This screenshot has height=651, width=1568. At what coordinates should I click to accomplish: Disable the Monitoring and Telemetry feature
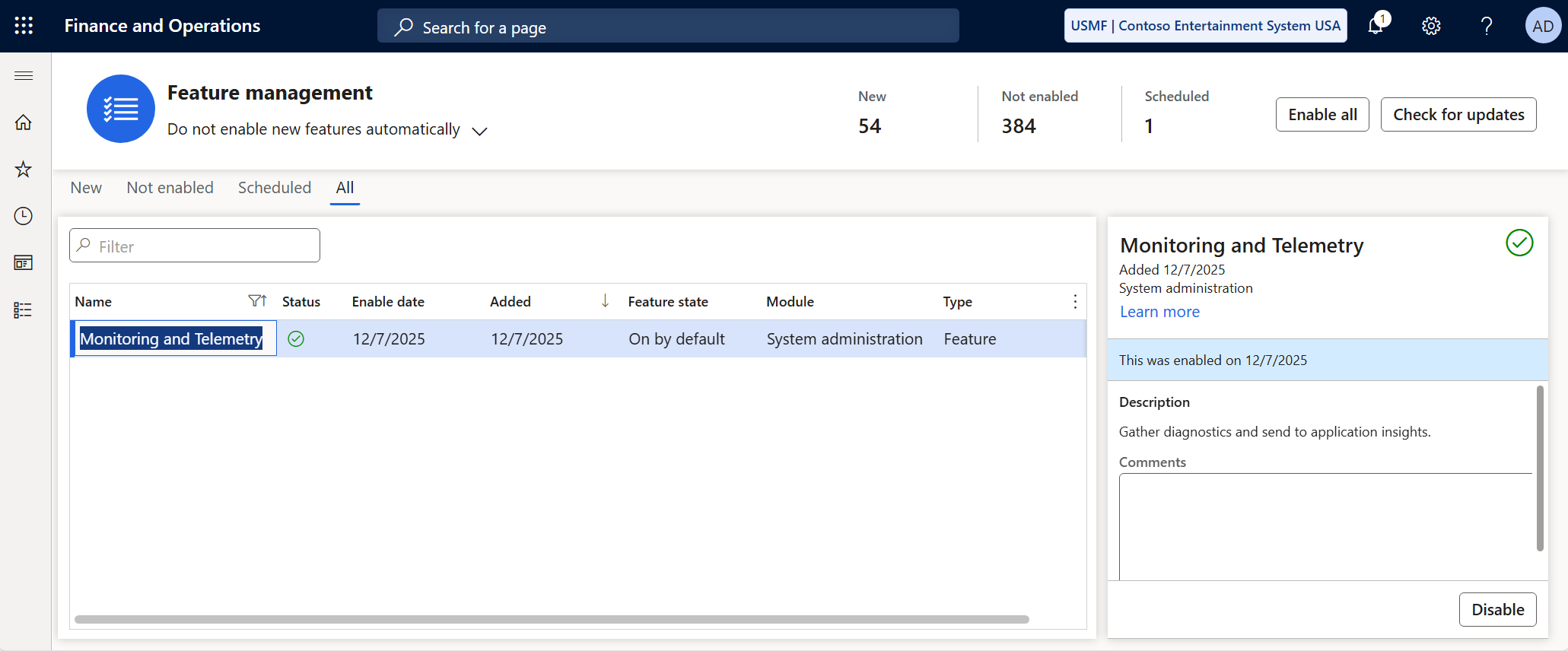pyautogui.click(x=1498, y=610)
